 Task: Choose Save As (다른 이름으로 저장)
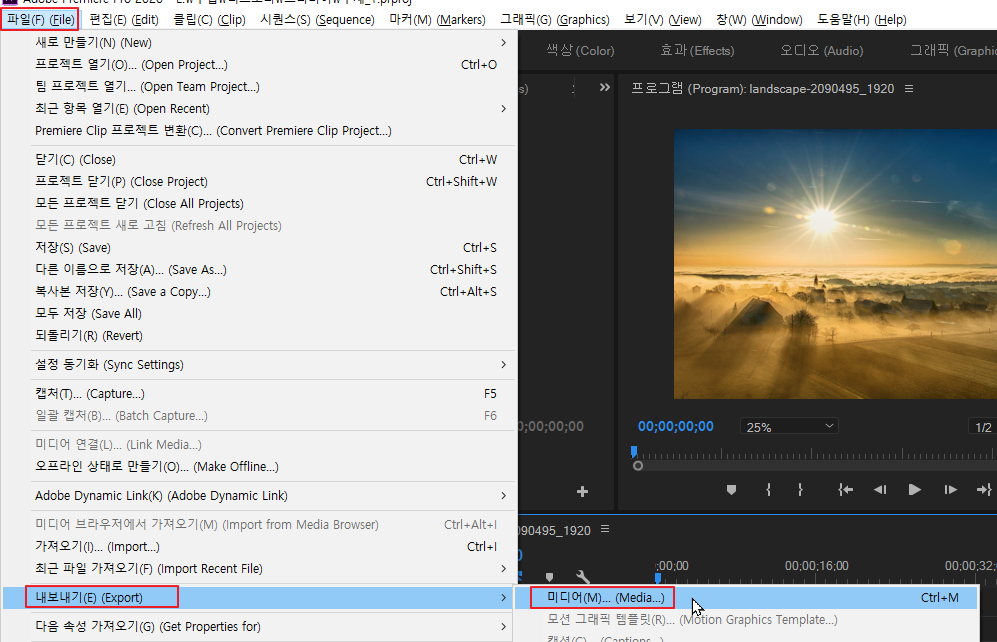coord(272,270)
